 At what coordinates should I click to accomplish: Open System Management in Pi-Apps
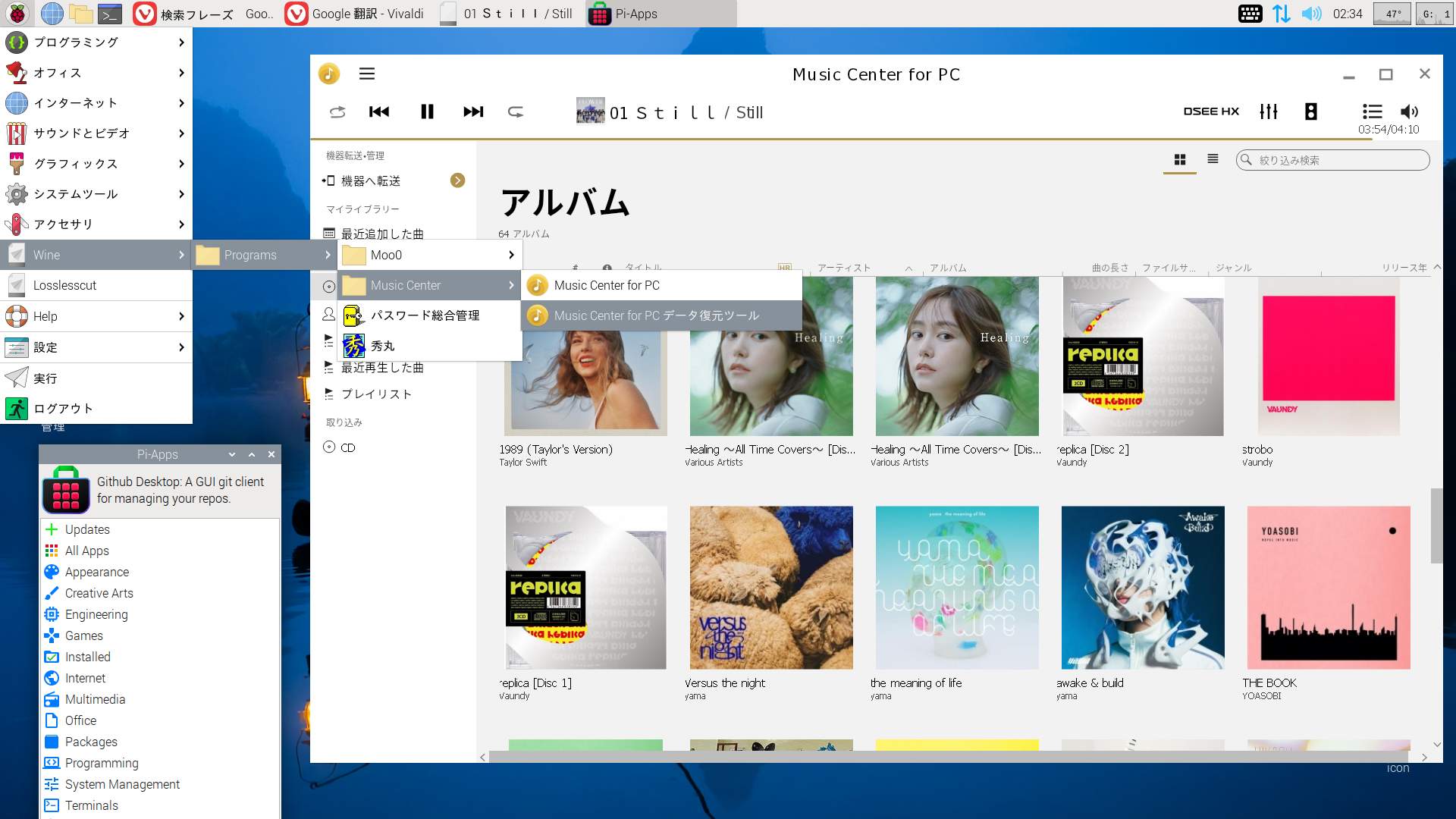pos(159,784)
